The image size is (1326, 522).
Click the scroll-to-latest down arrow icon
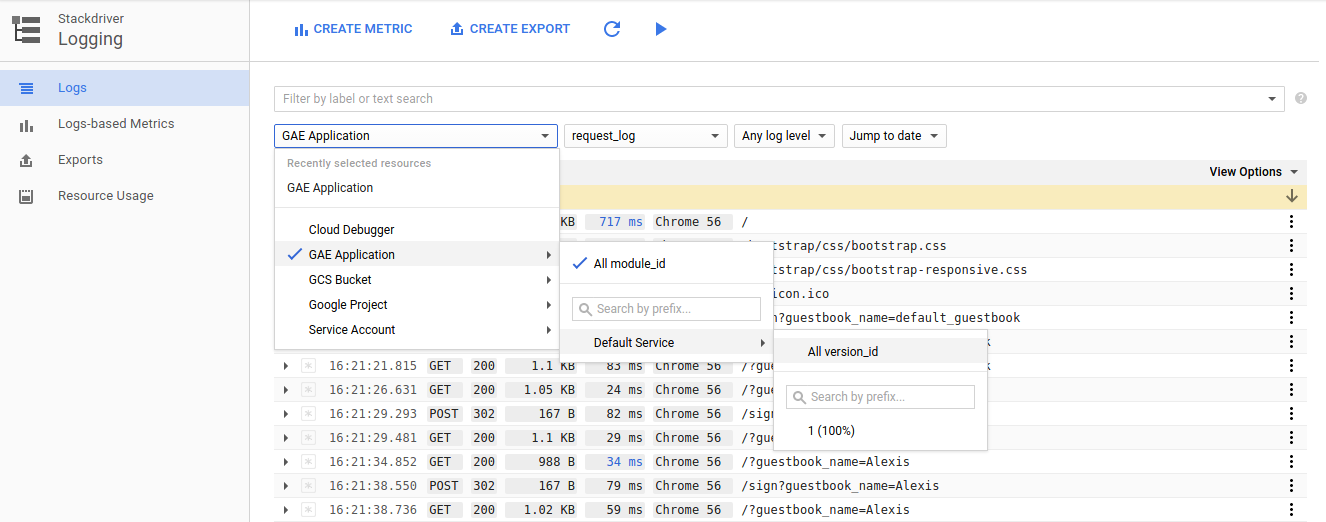coord(1292,196)
